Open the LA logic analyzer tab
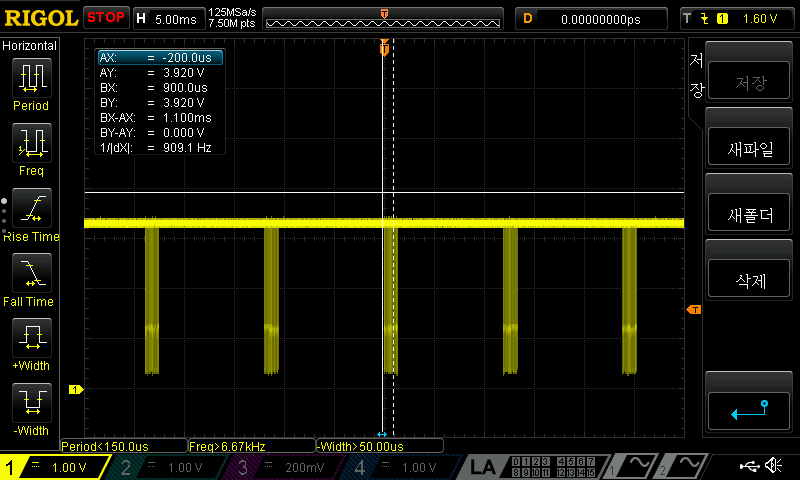This screenshot has height=480, width=800. (483, 467)
